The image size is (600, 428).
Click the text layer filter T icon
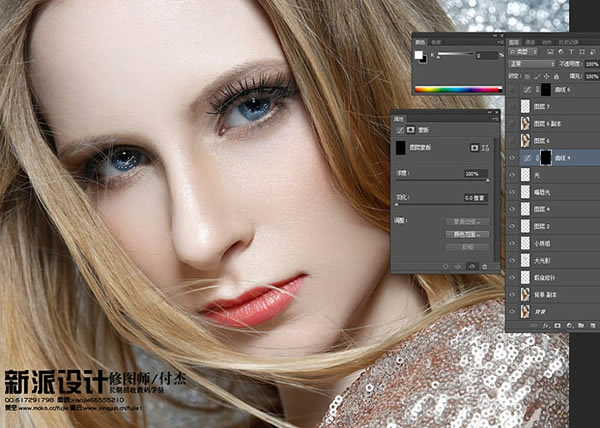[571, 52]
